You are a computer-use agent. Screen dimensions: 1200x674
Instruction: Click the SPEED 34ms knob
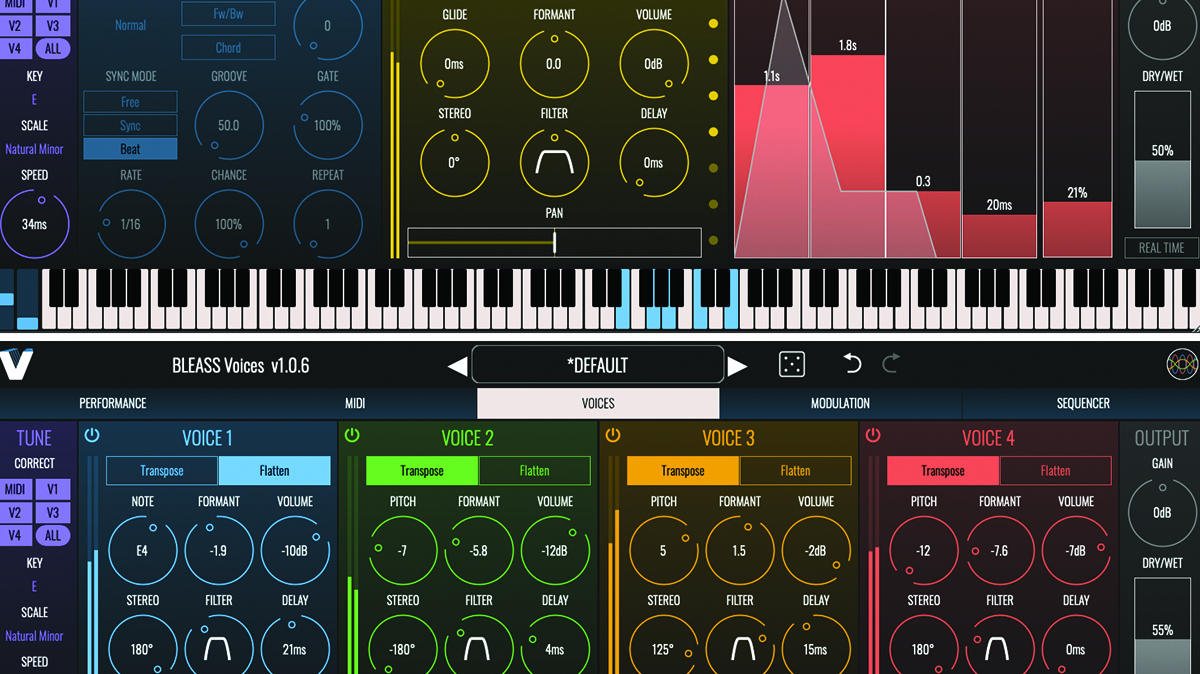(34, 224)
